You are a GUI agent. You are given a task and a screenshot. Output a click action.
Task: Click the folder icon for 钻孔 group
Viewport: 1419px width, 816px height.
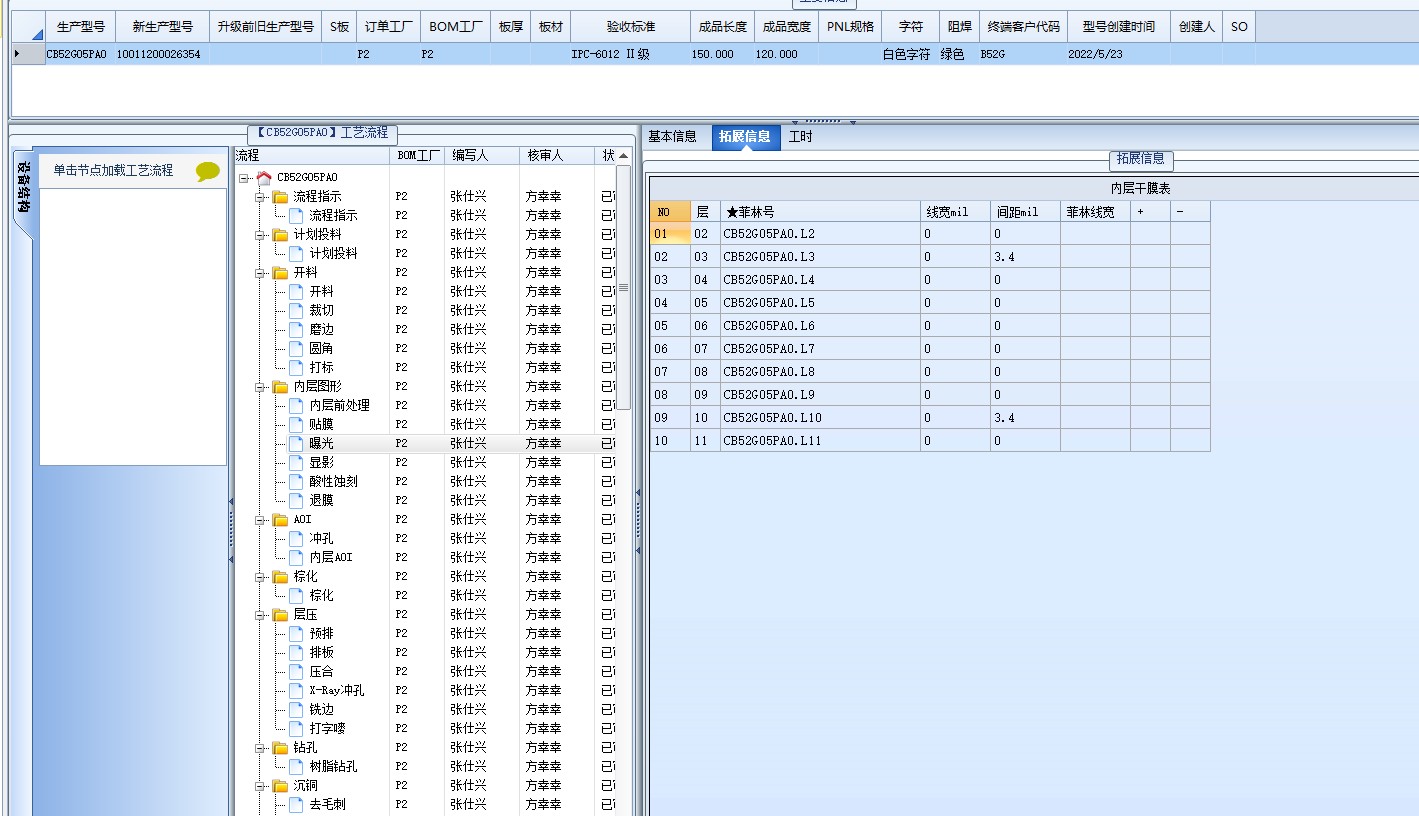(x=280, y=747)
